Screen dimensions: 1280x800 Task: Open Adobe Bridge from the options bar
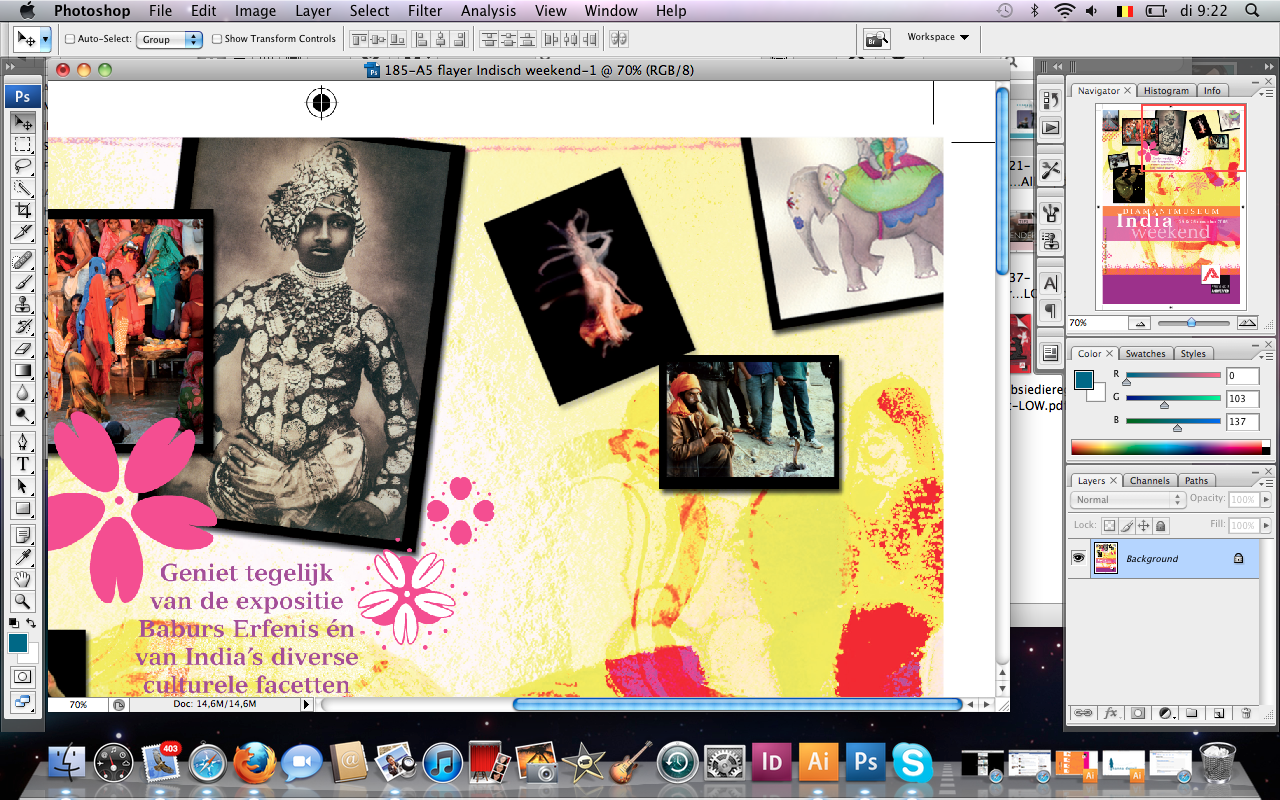pos(876,39)
